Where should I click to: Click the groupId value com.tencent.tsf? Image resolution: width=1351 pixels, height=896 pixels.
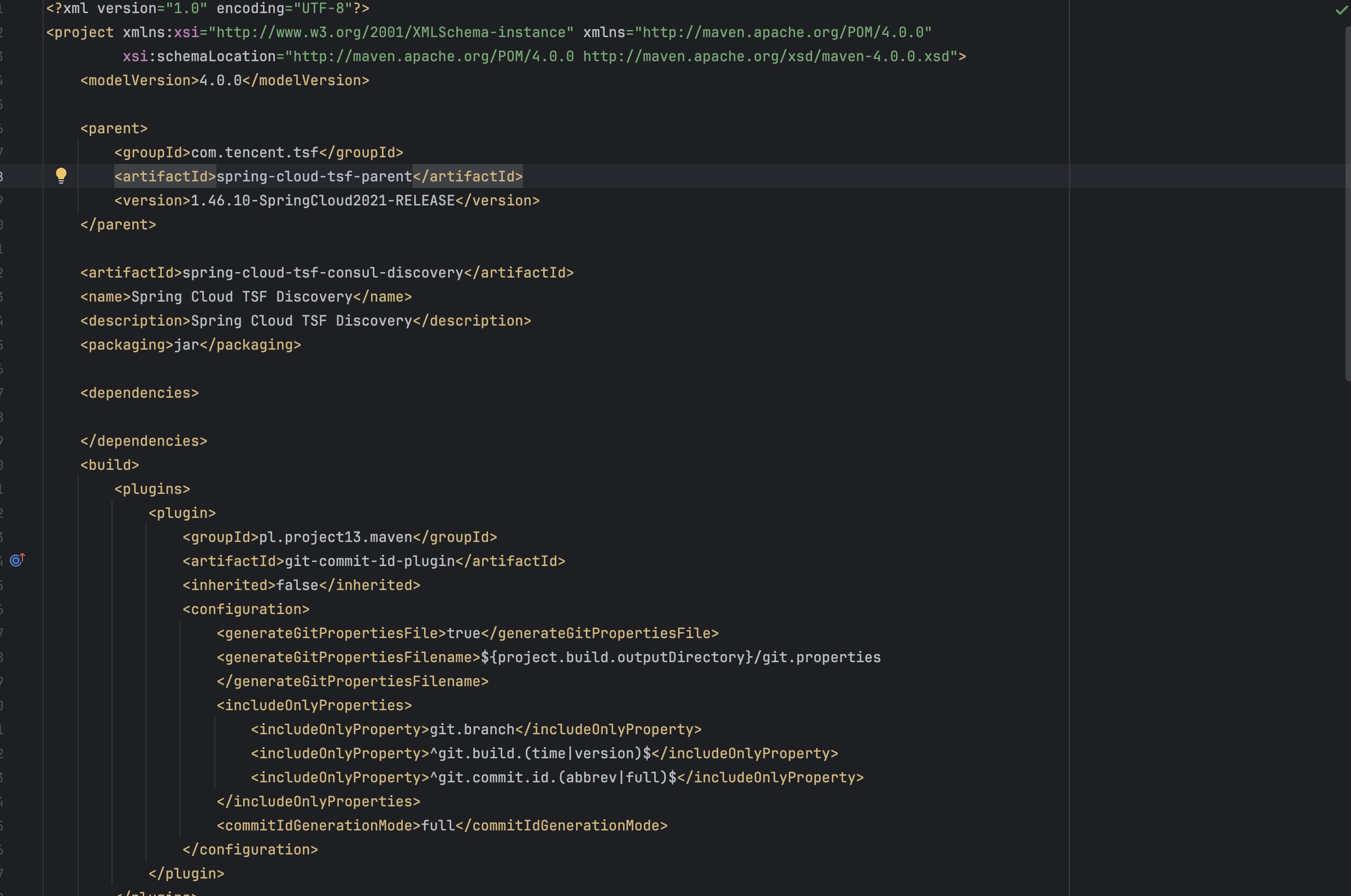255,152
